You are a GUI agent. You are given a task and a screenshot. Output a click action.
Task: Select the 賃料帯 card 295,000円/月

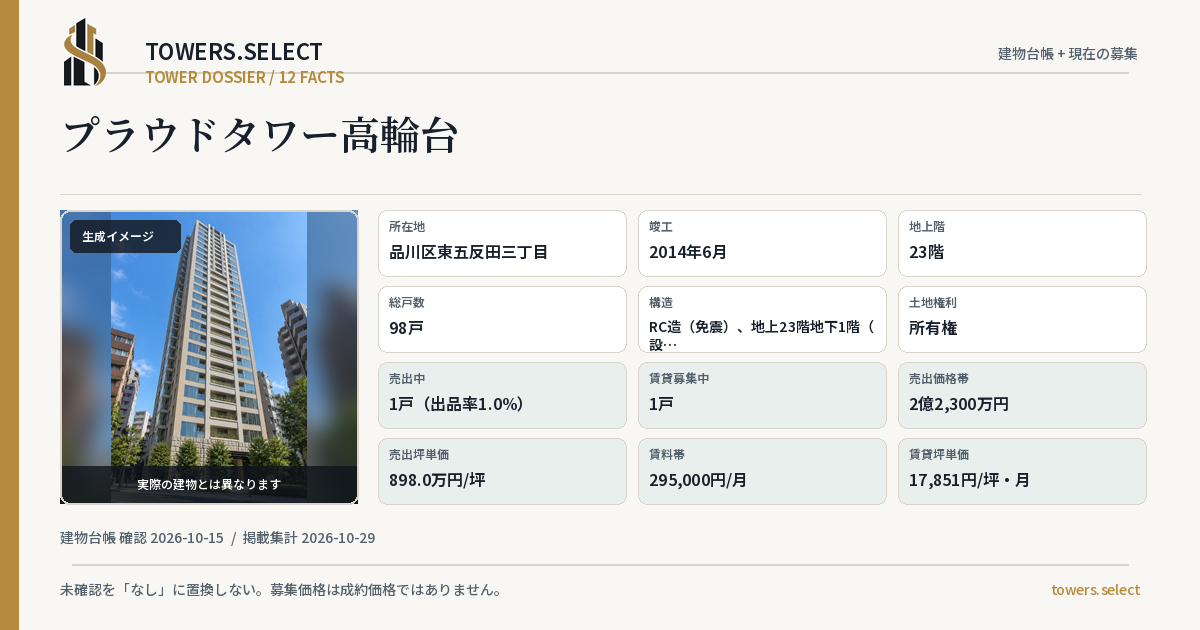coord(762,471)
